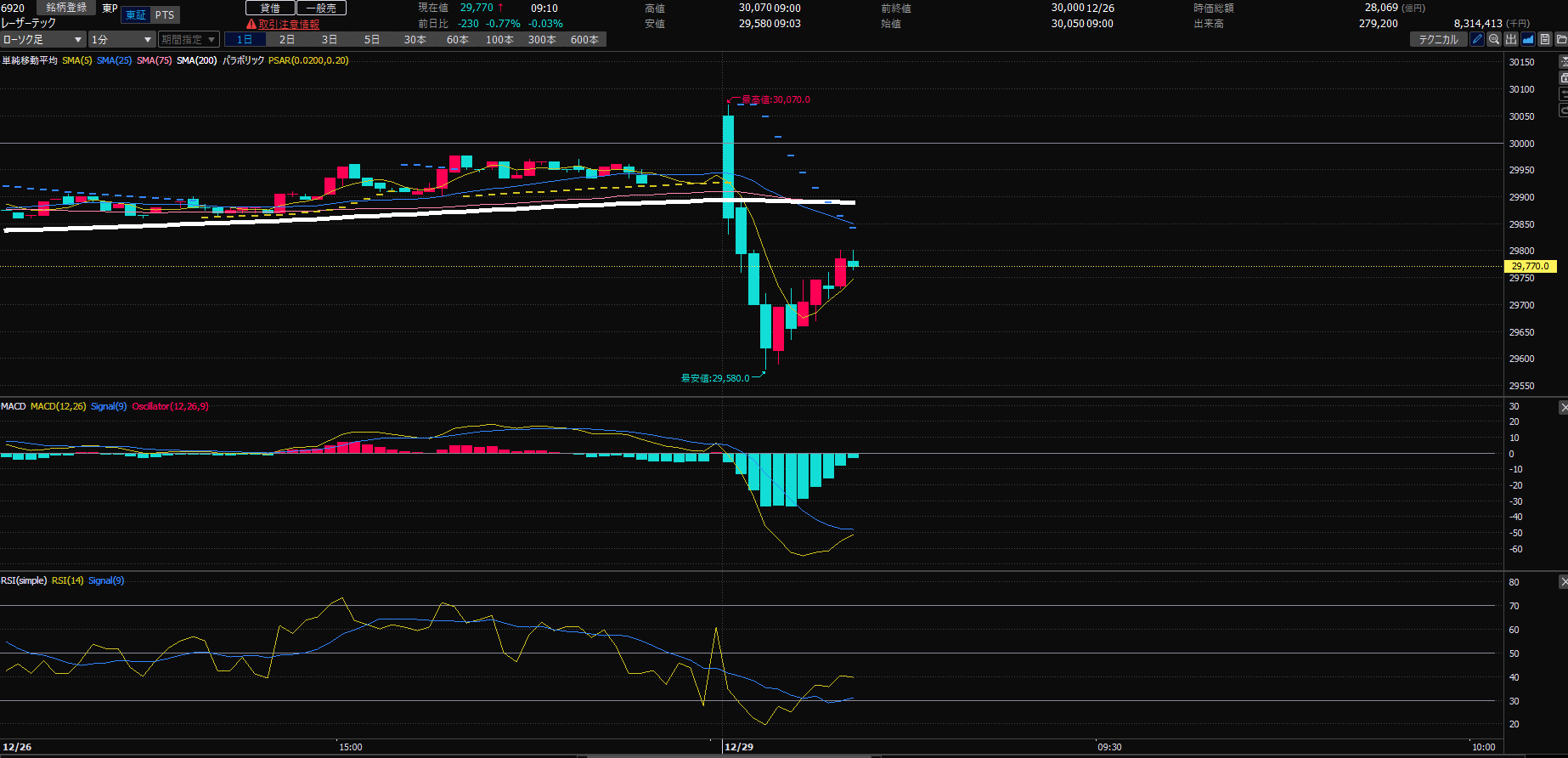The width and height of the screenshot is (1568, 758).
Task: Open the 1分 interval dropdown
Action: [x=121, y=40]
